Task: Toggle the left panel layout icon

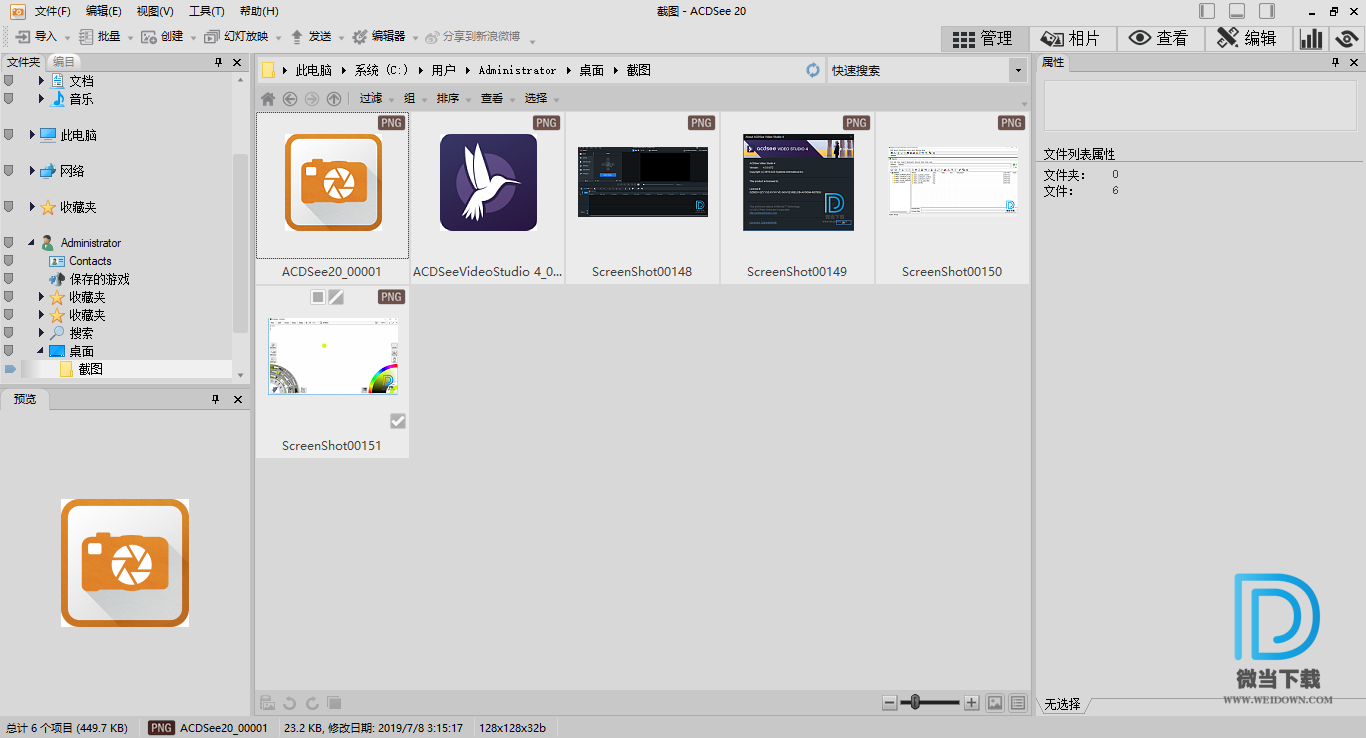Action: (x=1207, y=11)
